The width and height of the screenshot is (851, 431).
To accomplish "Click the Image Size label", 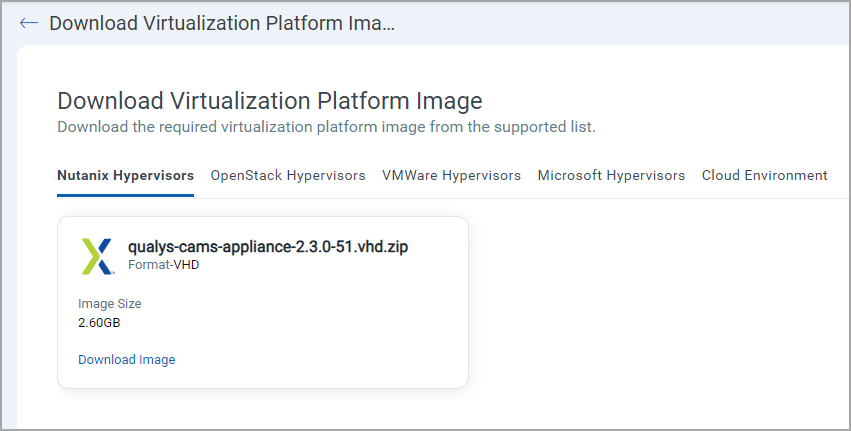I will pos(109,303).
